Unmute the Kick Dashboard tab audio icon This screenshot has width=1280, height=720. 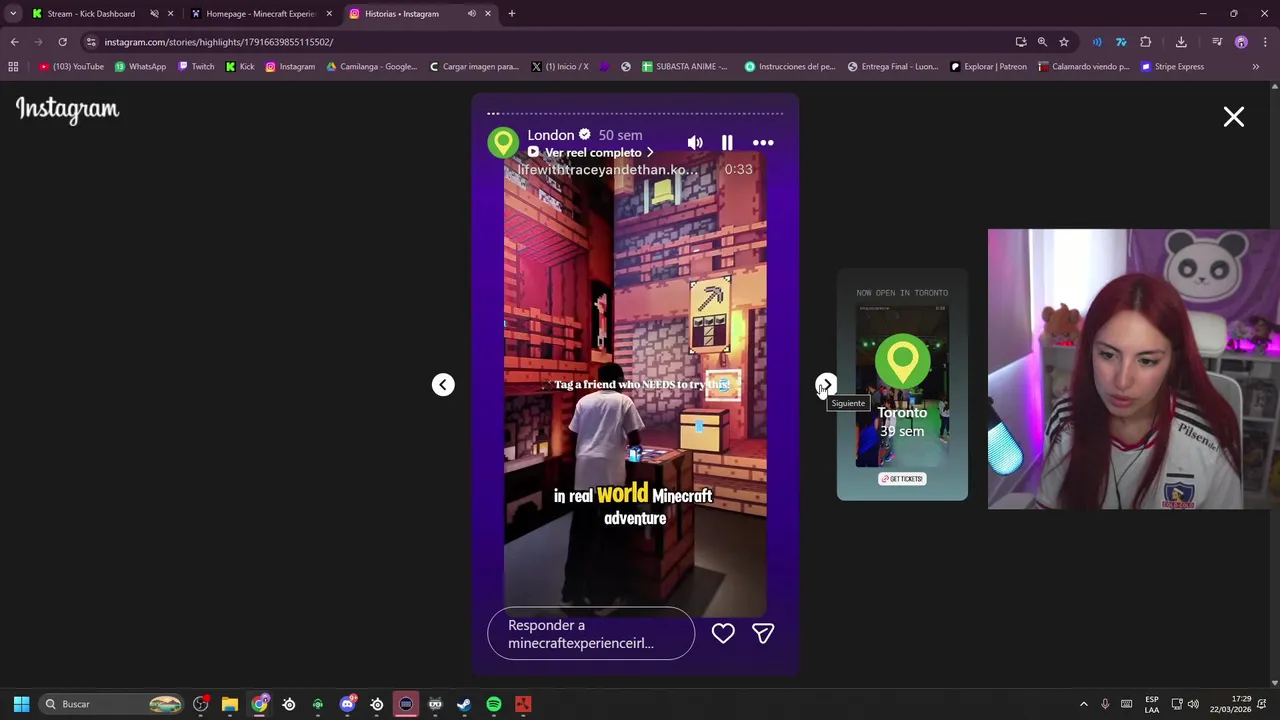[154, 14]
